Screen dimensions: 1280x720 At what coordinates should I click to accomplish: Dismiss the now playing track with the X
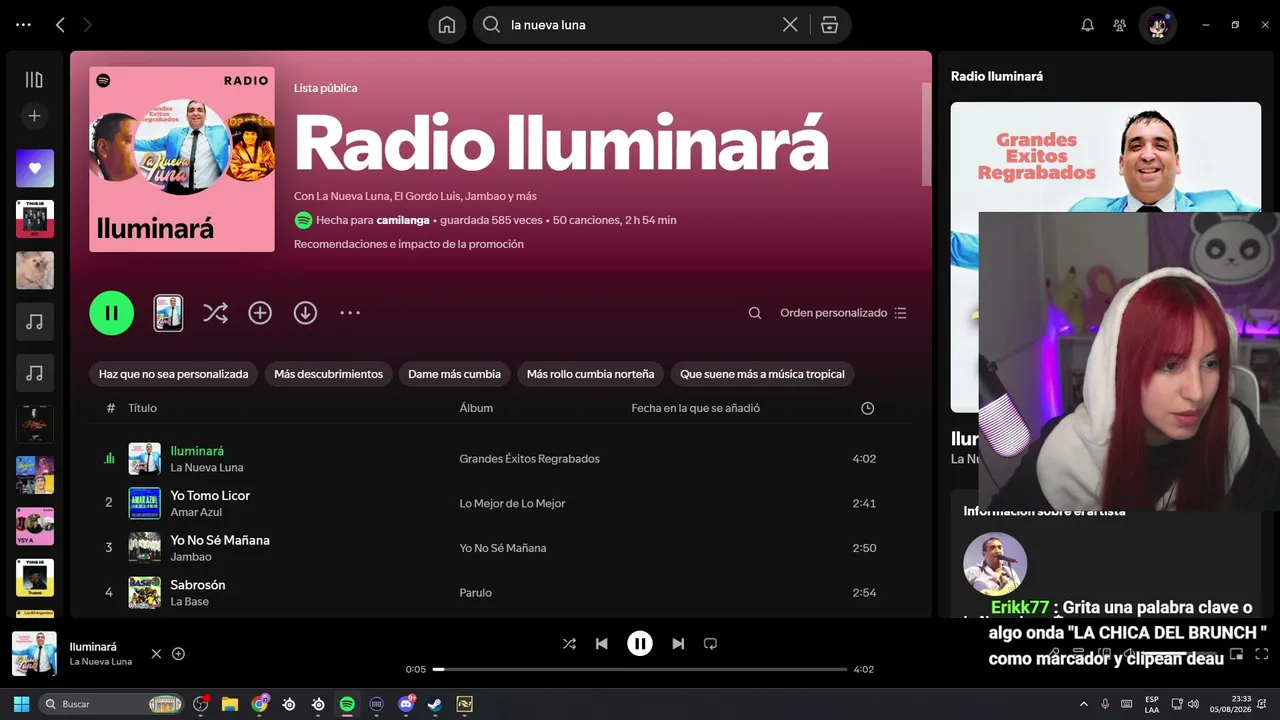[x=156, y=654]
